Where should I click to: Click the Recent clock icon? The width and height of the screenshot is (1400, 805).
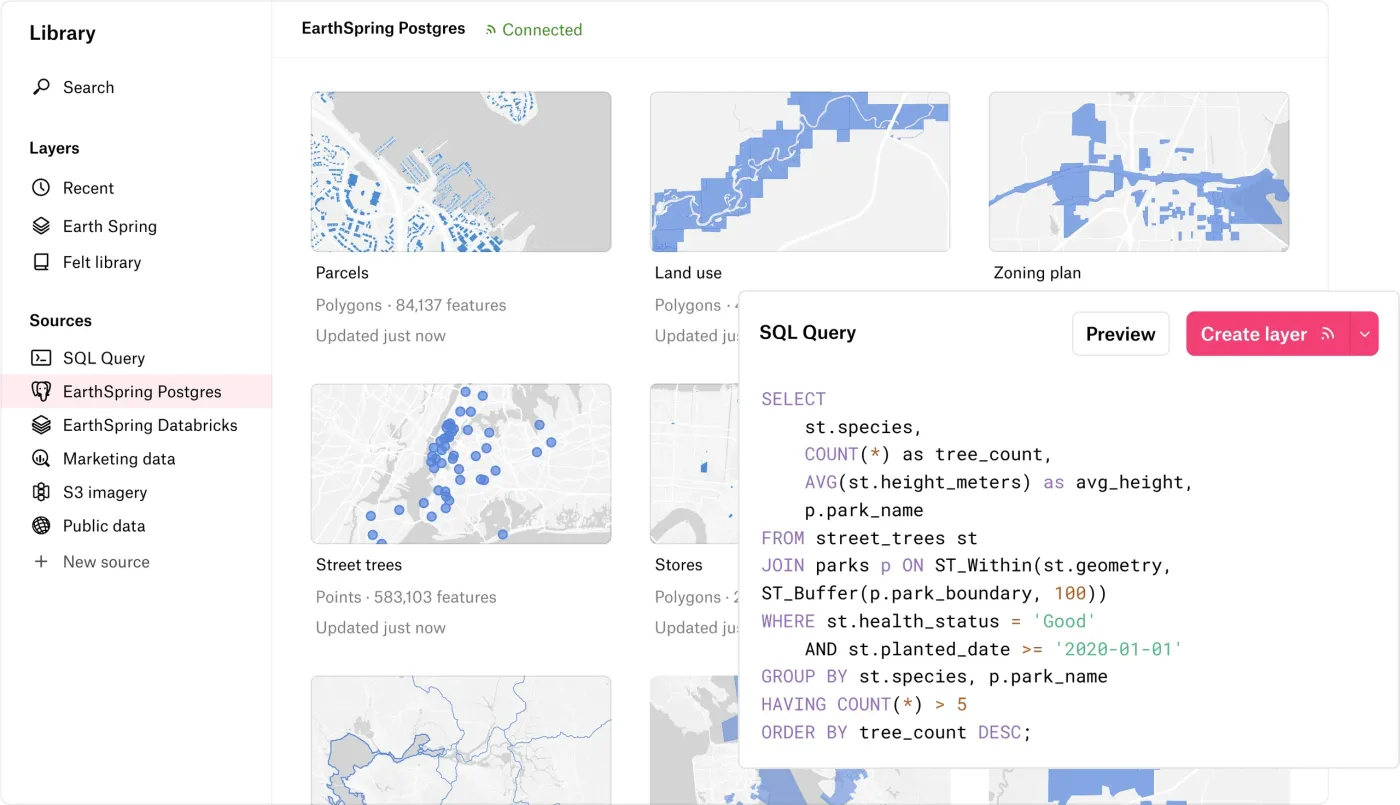pyautogui.click(x=41, y=188)
